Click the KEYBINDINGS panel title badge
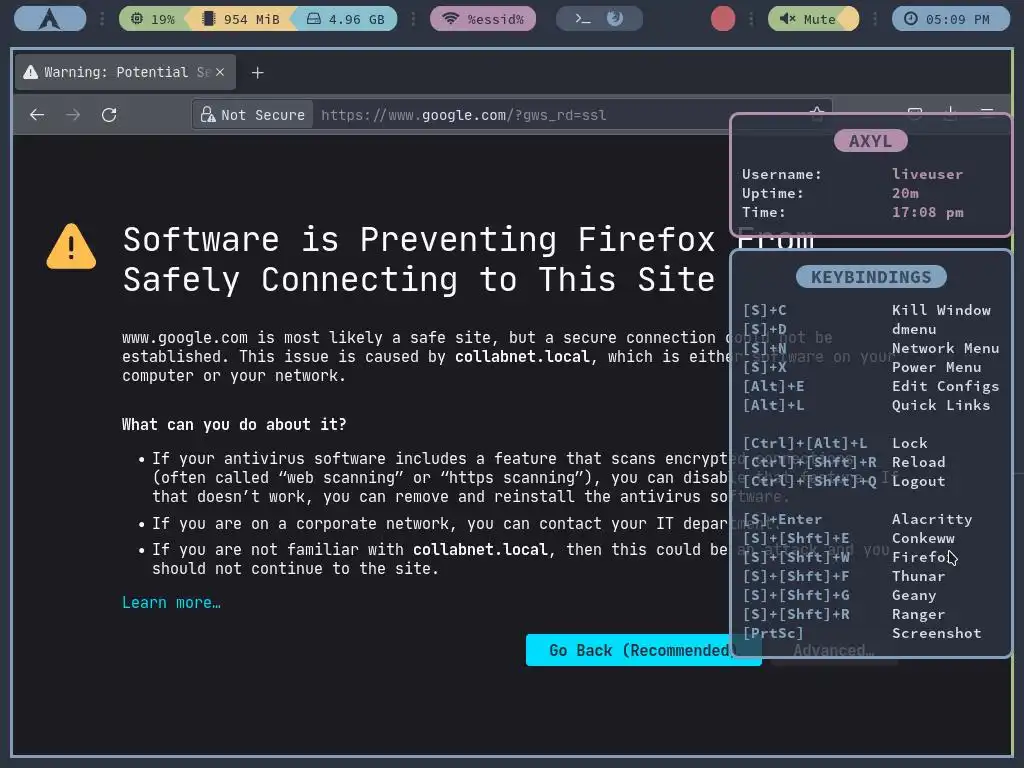The height and width of the screenshot is (768, 1024). click(x=871, y=277)
